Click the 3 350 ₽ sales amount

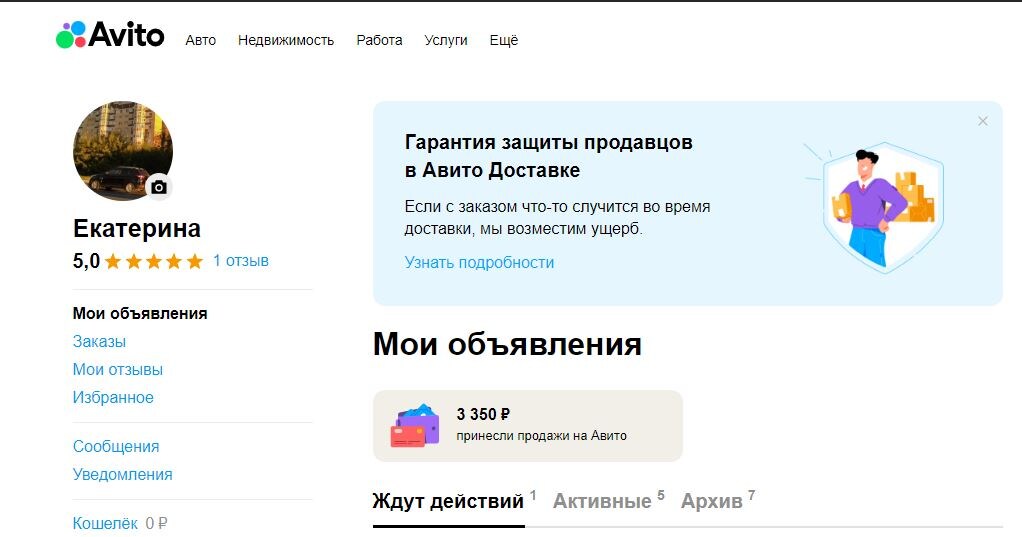(x=483, y=414)
